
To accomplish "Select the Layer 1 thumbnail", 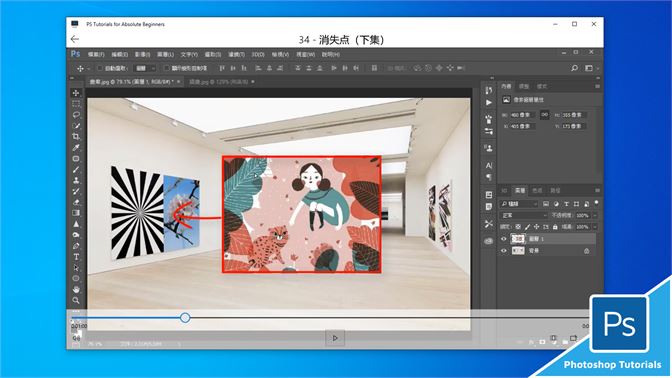I will (518, 239).
